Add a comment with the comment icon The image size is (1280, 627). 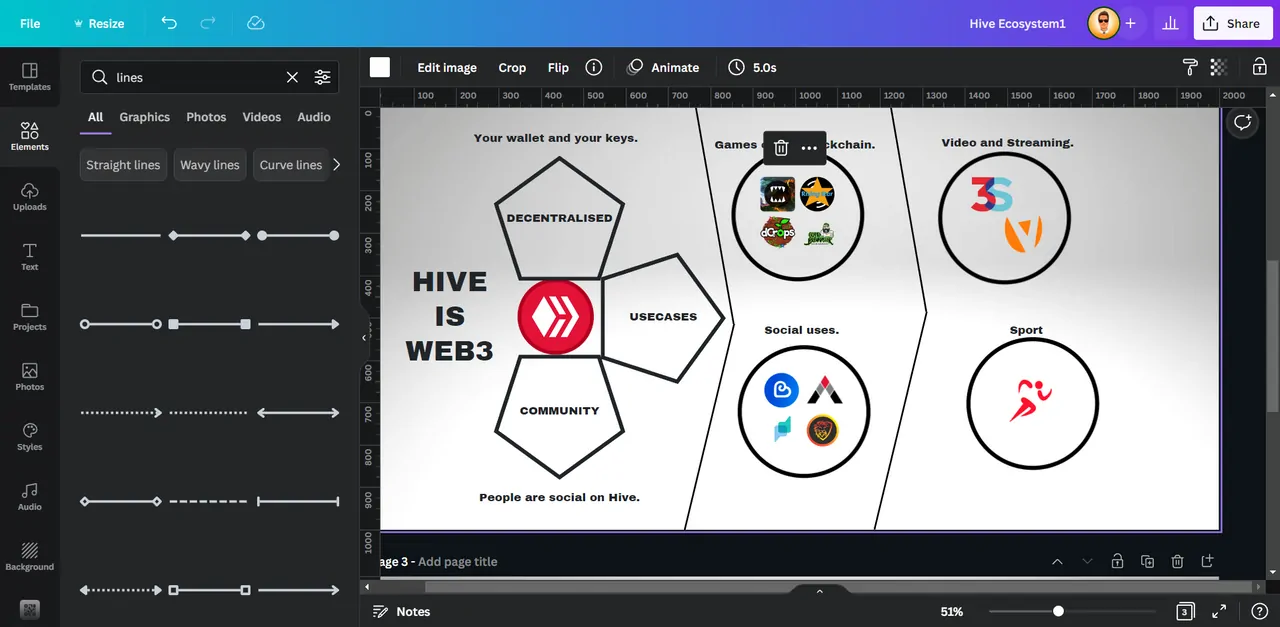[1242, 122]
